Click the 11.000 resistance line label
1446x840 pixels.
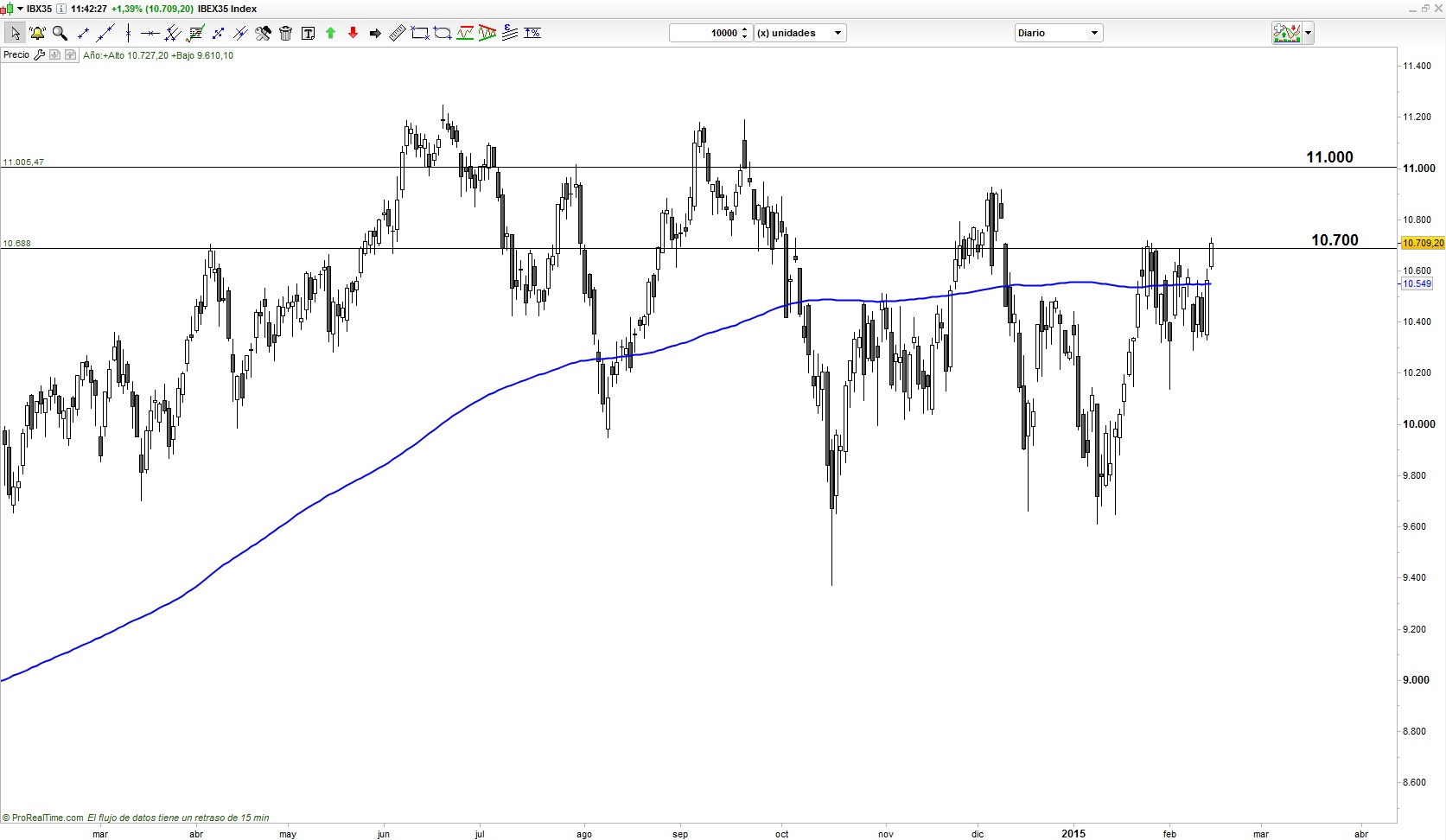click(1329, 157)
